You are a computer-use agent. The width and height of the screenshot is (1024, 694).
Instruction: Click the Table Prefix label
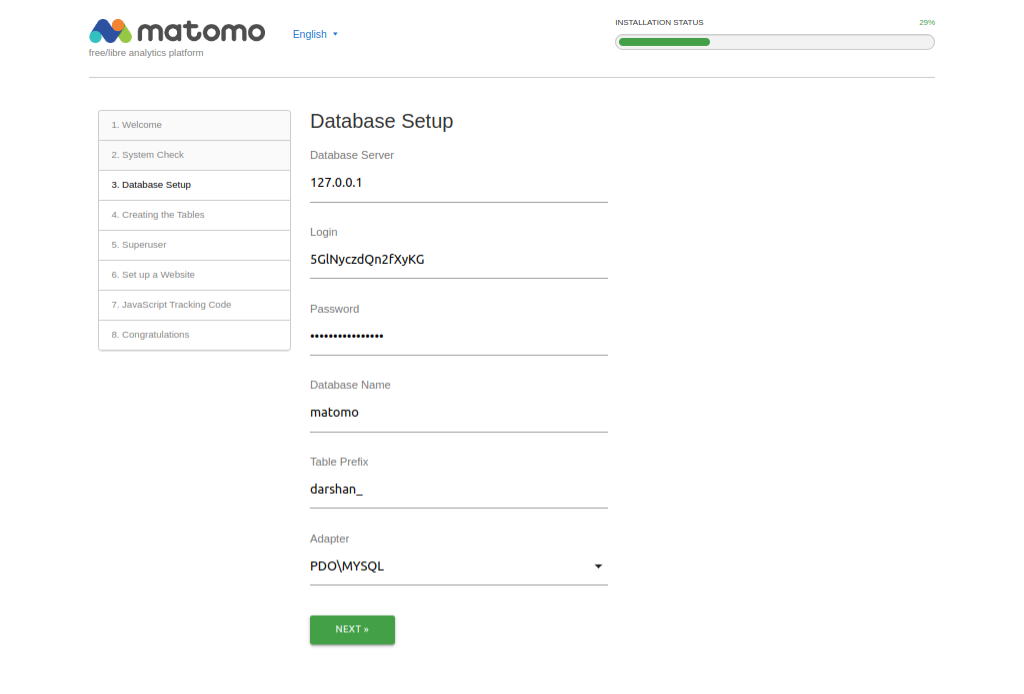339,462
